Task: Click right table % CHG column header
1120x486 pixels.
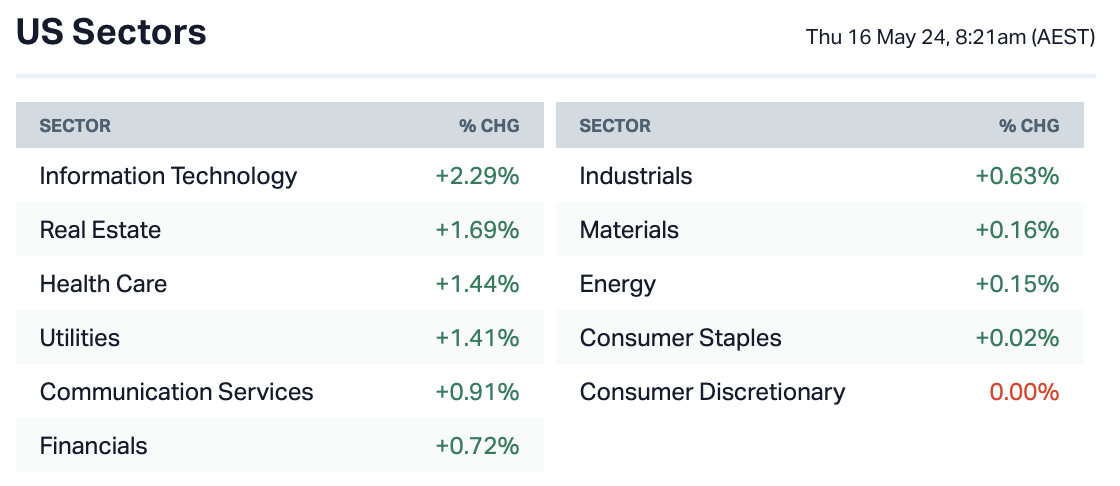Action: (1029, 126)
